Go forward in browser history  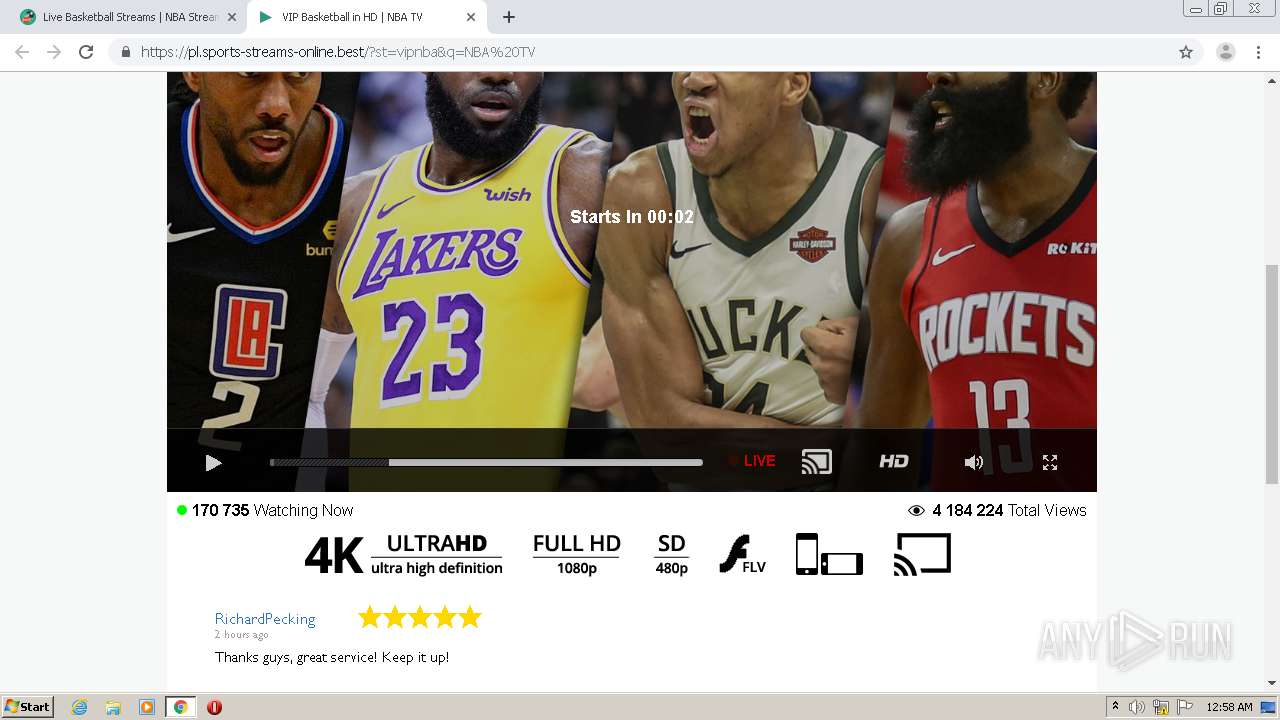coord(54,52)
